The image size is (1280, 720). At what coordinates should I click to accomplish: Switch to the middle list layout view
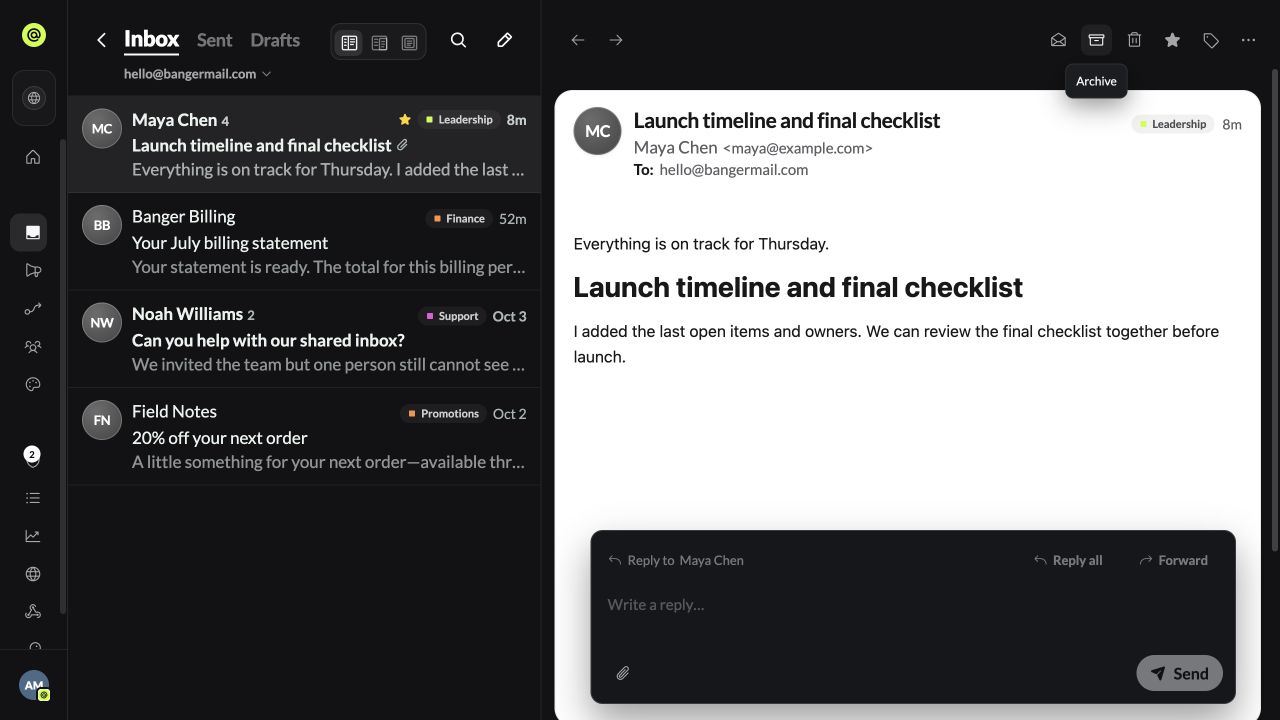(379, 43)
